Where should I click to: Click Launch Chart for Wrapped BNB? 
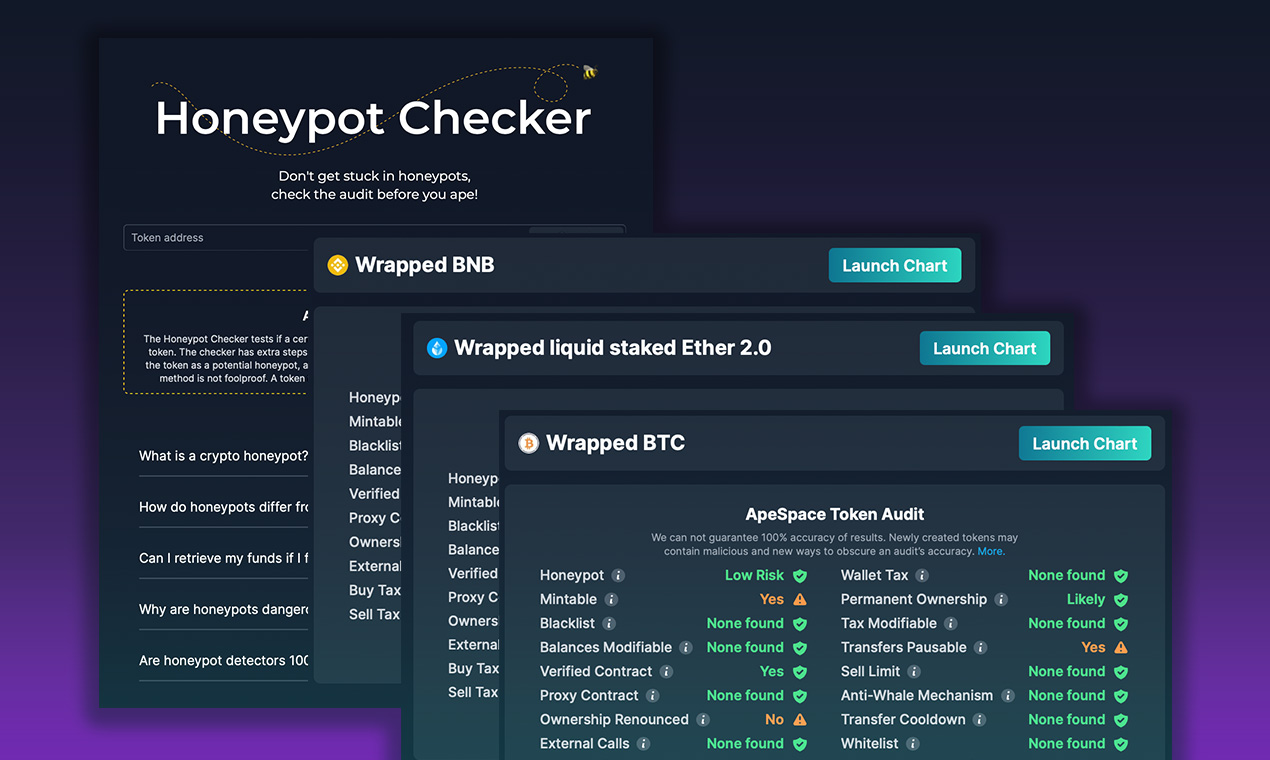tap(895, 265)
